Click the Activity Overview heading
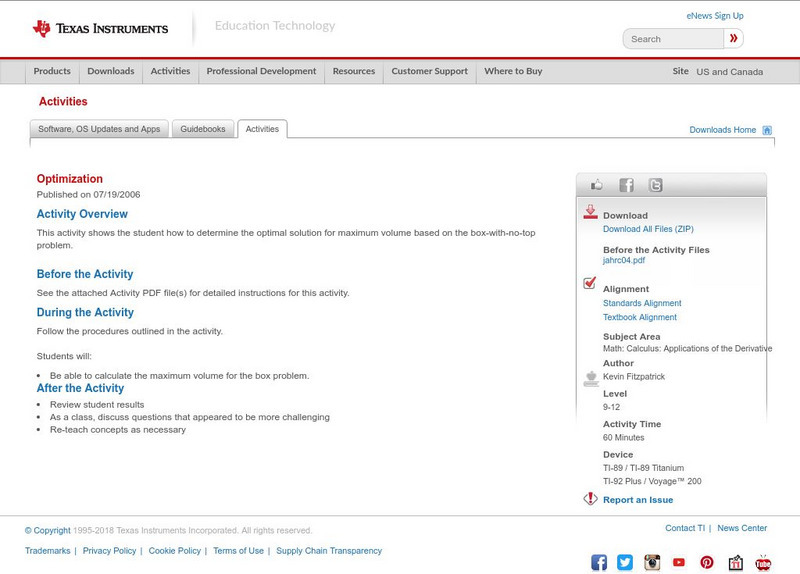 [x=82, y=214]
